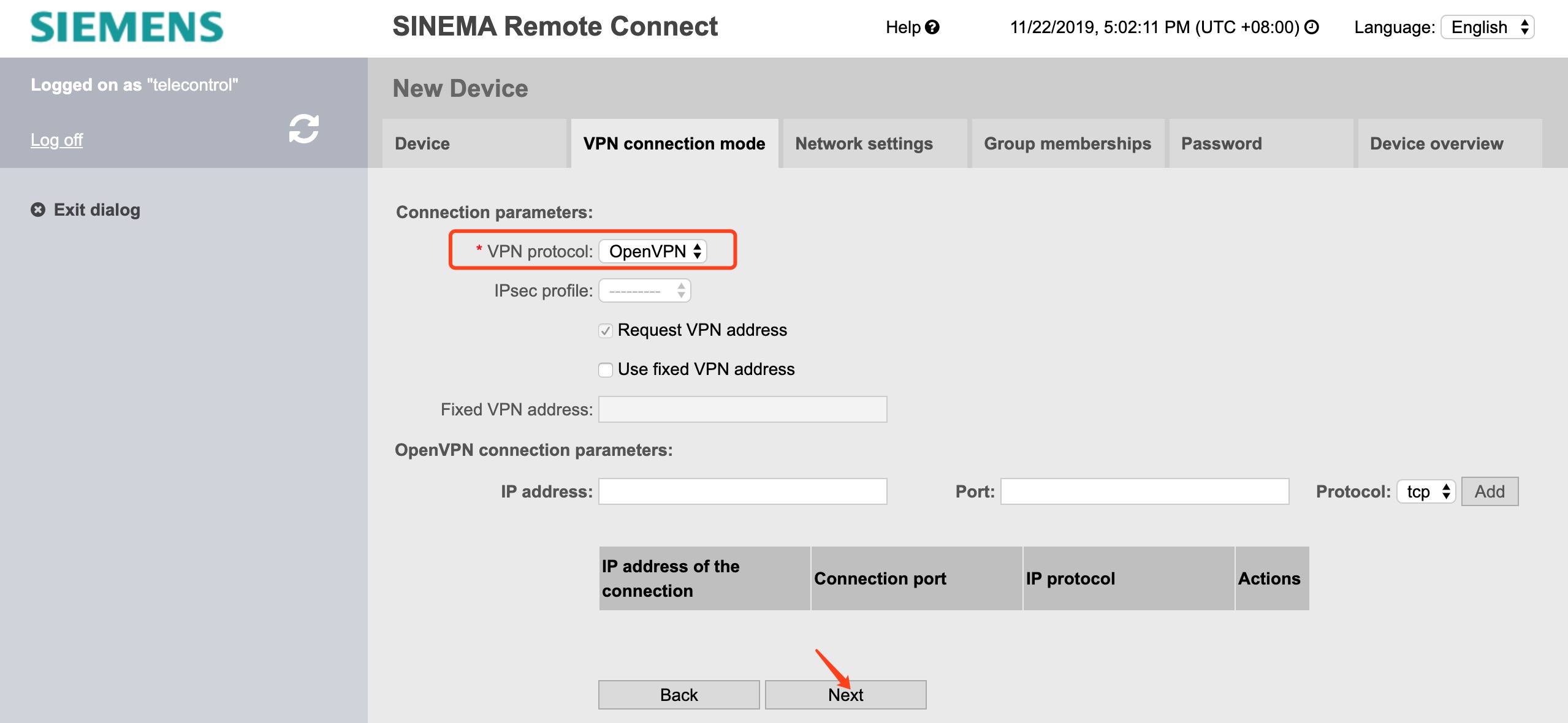Click the Back button
This screenshot has width=1568, height=723.
pos(679,695)
